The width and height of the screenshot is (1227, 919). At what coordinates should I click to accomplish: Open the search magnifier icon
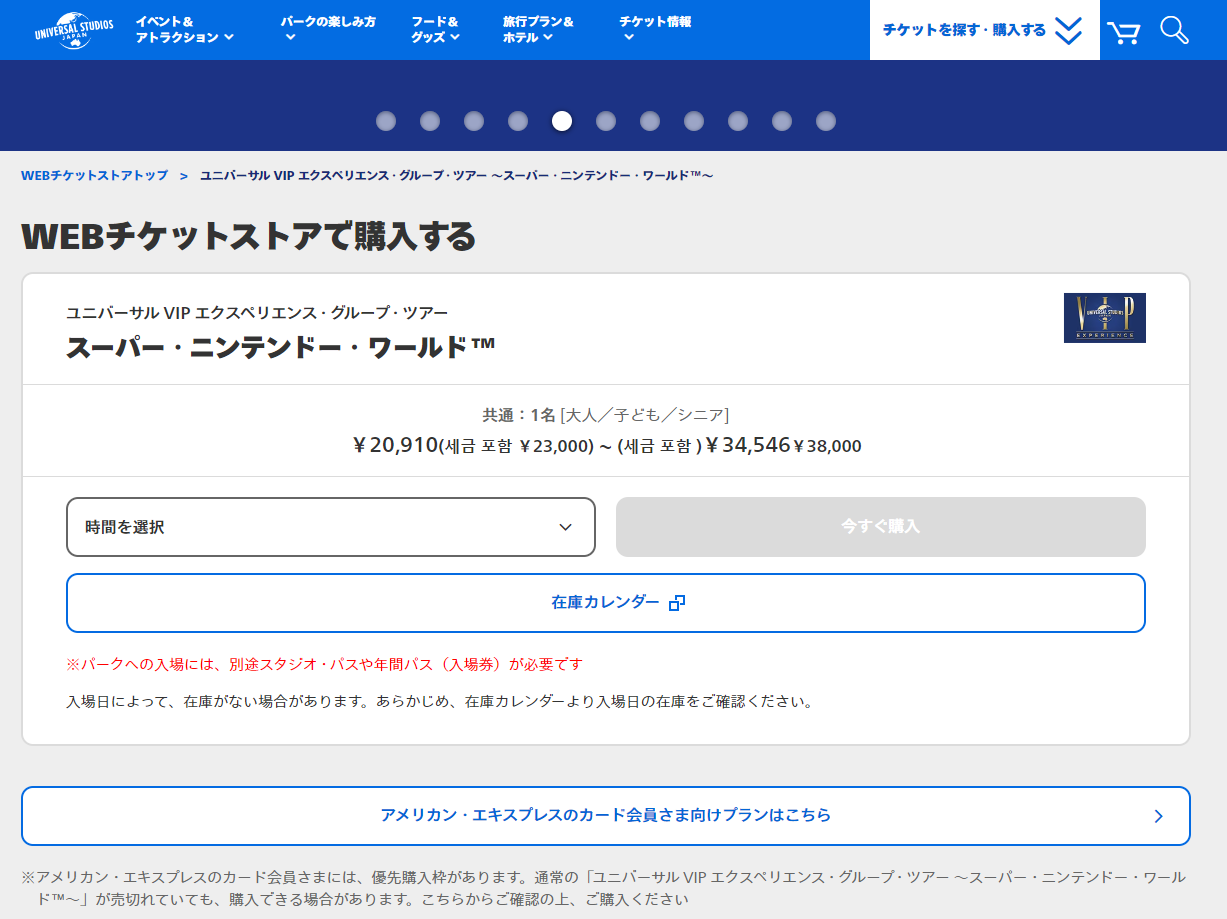[x=1174, y=30]
